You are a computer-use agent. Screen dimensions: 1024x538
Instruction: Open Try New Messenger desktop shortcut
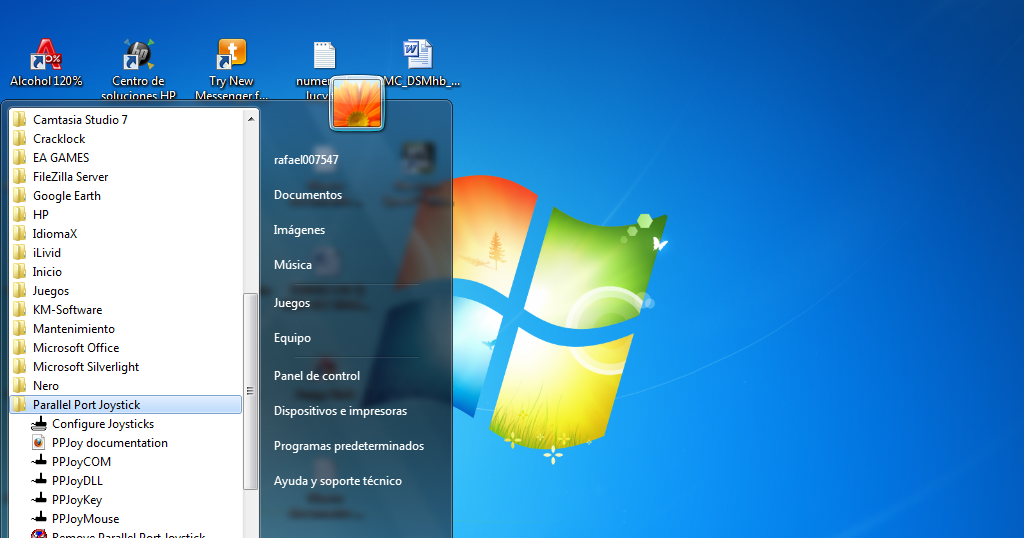click(231, 68)
